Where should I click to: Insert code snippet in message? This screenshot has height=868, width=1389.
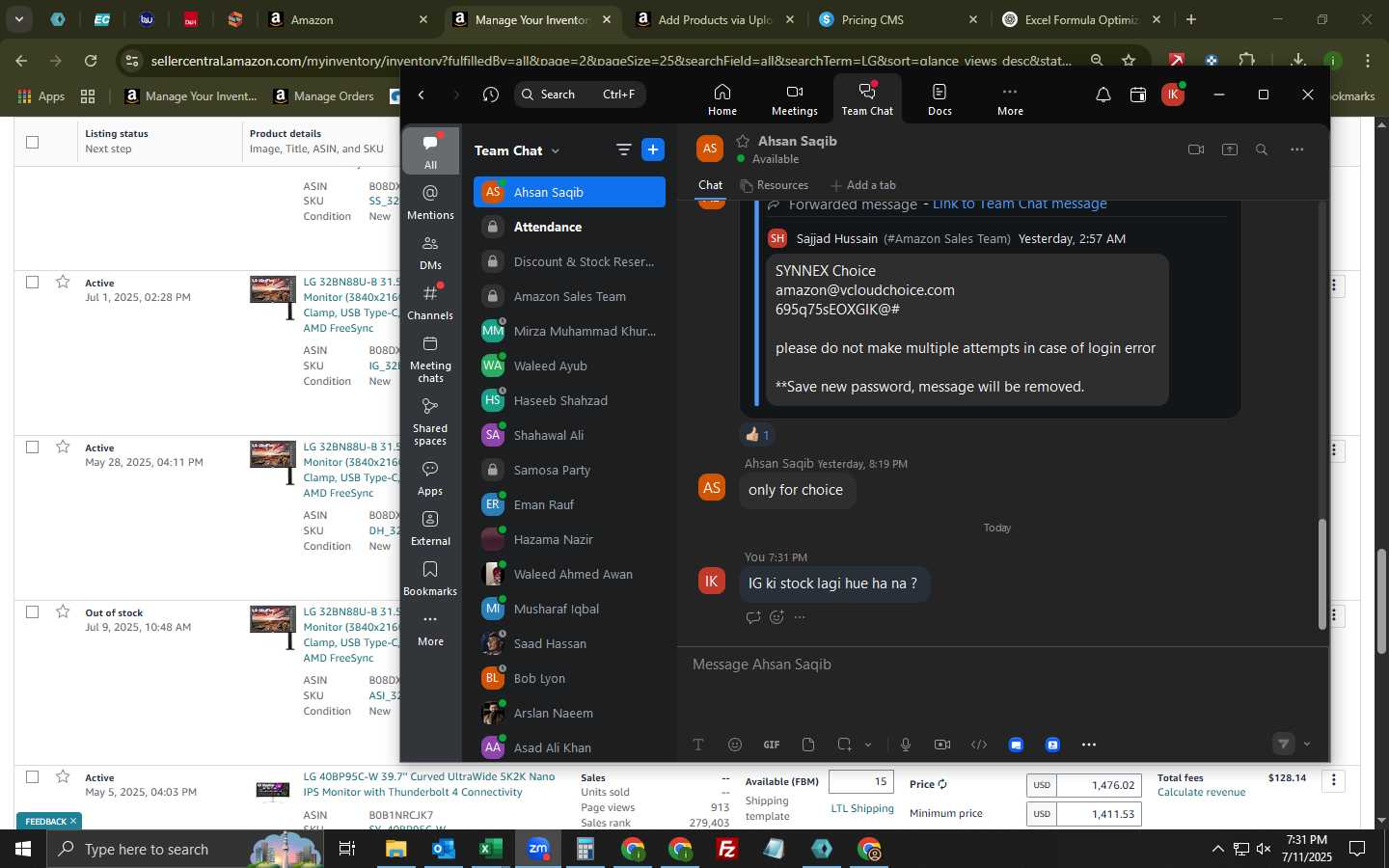point(979,745)
